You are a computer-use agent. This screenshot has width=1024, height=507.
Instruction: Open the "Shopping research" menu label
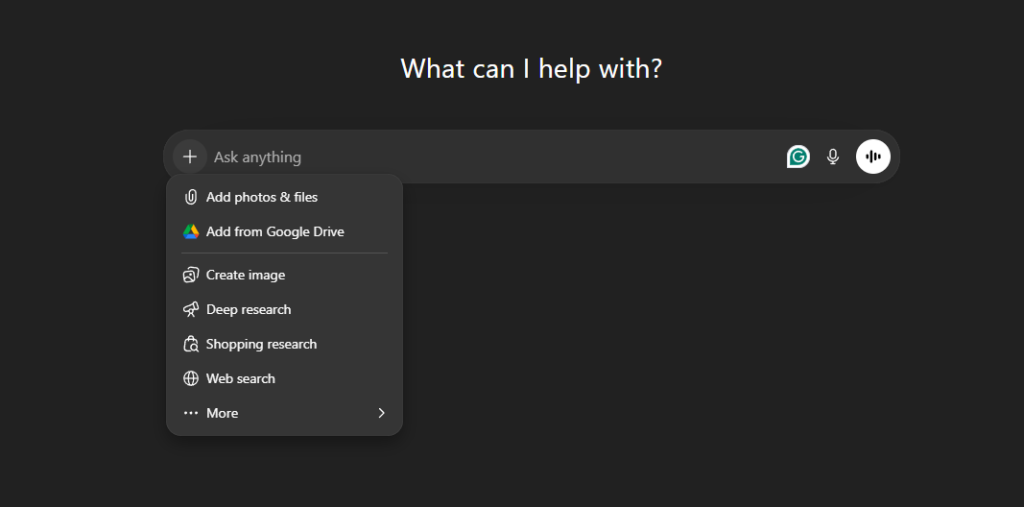pos(261,344)
